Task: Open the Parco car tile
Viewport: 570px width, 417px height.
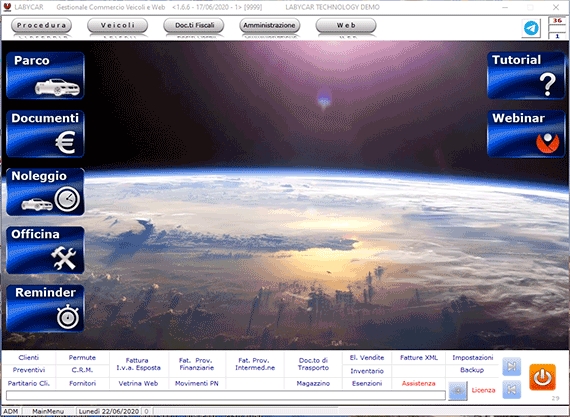Action: pyautogui.click(x=45, y=76)
